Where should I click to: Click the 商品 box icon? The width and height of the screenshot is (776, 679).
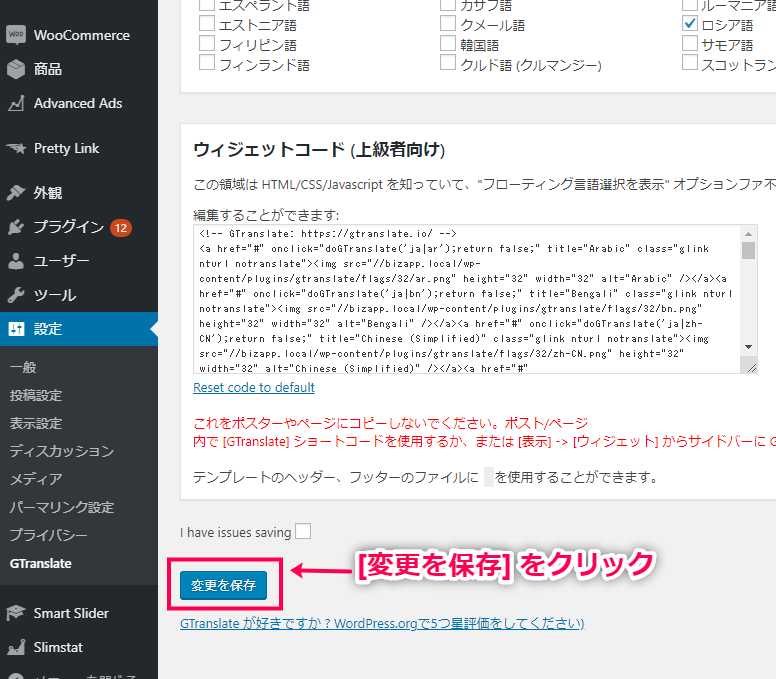tap(16, 69)
